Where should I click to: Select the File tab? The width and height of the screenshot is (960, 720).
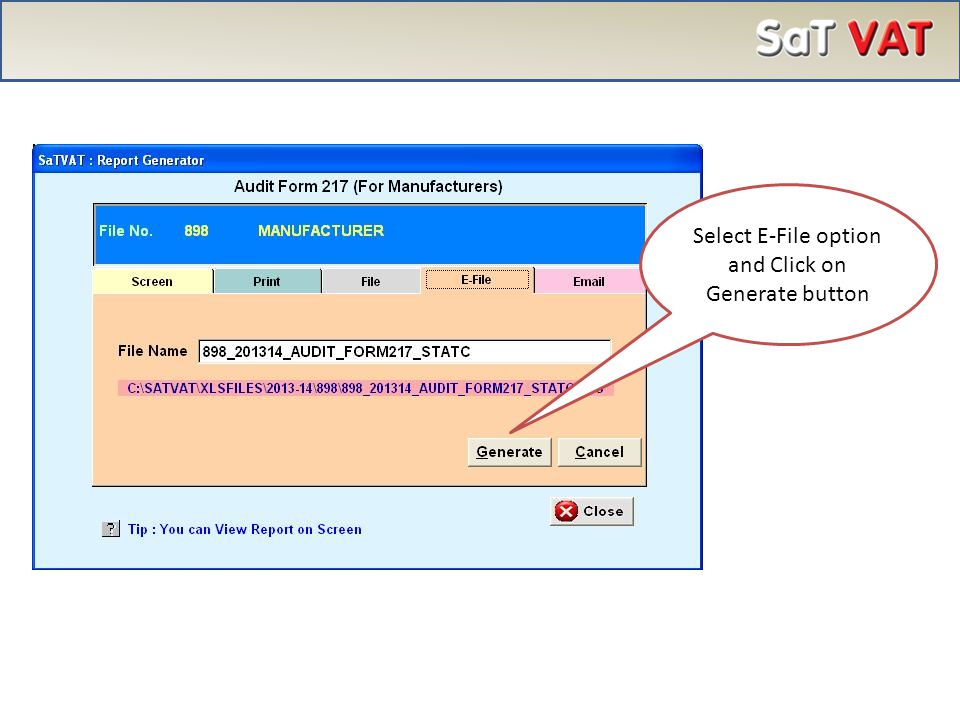371,282
